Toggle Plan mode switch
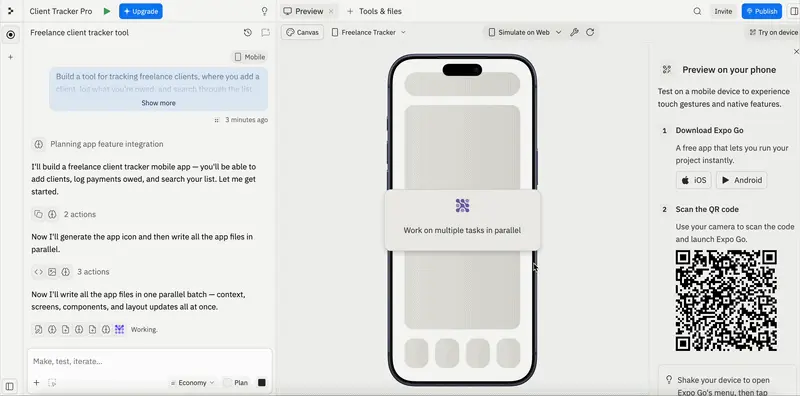The width and height of the screenshot is (800, 396). 227,383
